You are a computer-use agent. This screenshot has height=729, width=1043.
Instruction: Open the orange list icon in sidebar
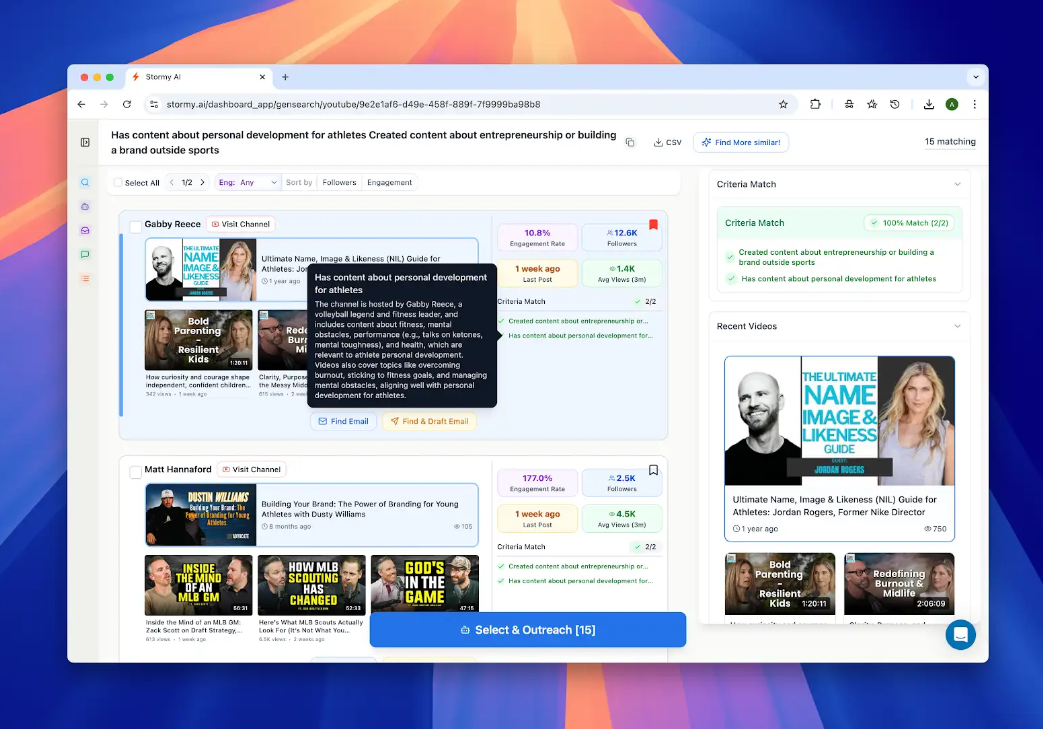point(85,278)
